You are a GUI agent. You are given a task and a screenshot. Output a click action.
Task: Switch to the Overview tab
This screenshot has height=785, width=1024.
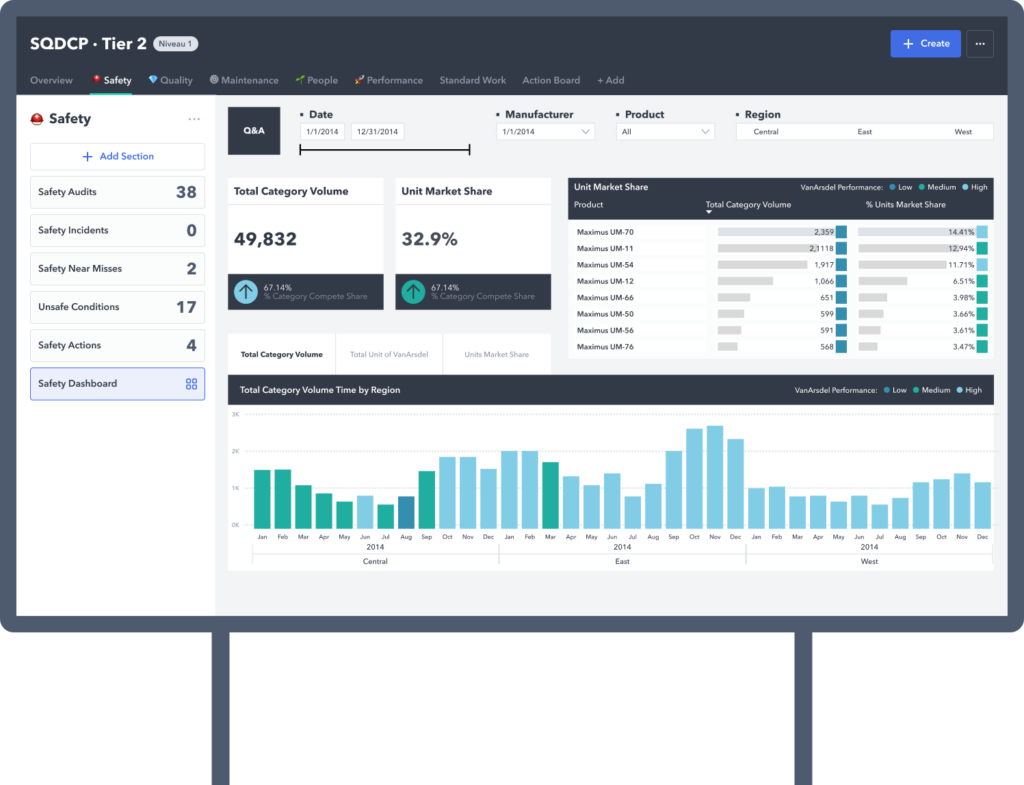click(x=51, y=80)
